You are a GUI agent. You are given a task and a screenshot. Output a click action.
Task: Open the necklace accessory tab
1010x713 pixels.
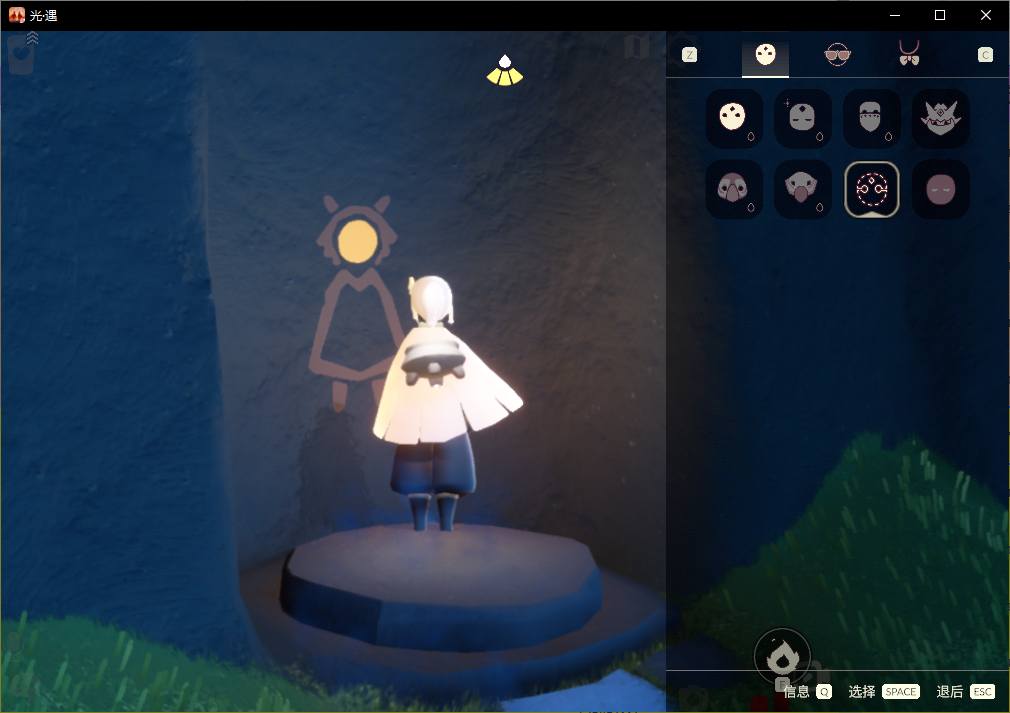coord(909,53)
